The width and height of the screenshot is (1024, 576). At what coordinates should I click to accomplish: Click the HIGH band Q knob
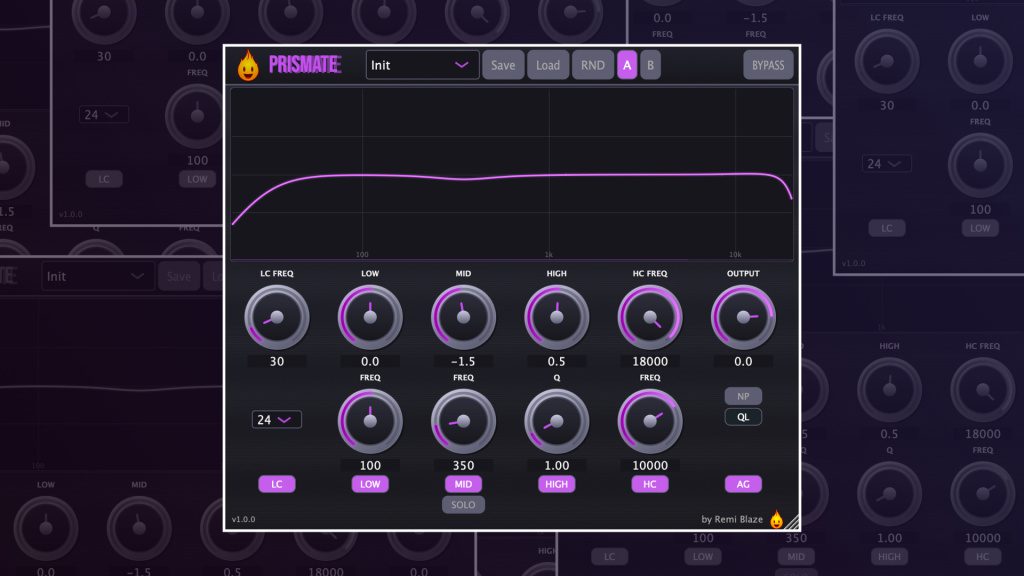tap(556, 421)
